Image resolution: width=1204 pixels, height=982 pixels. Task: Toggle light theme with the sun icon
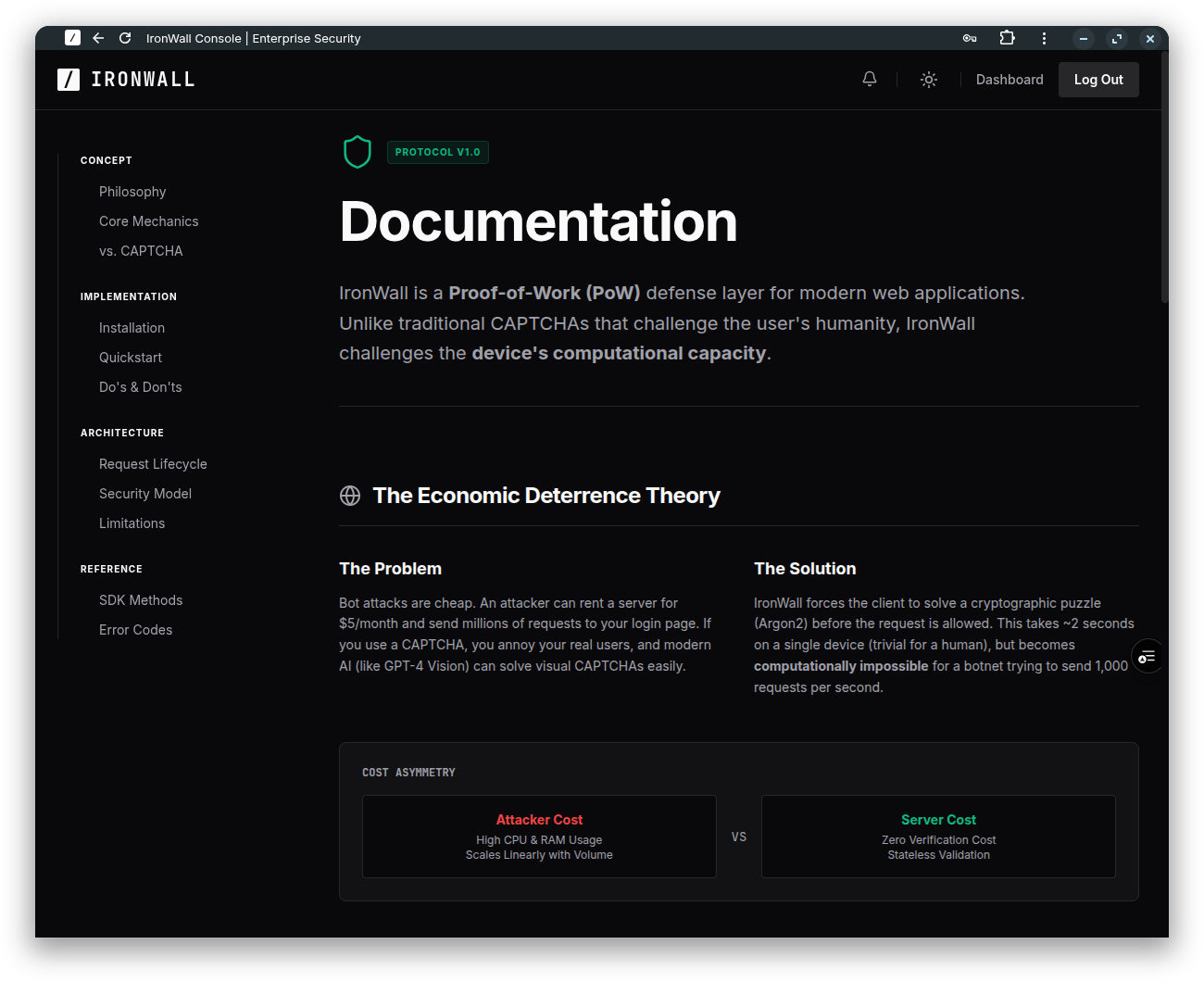pyautogui.click(x=928, y=80)
